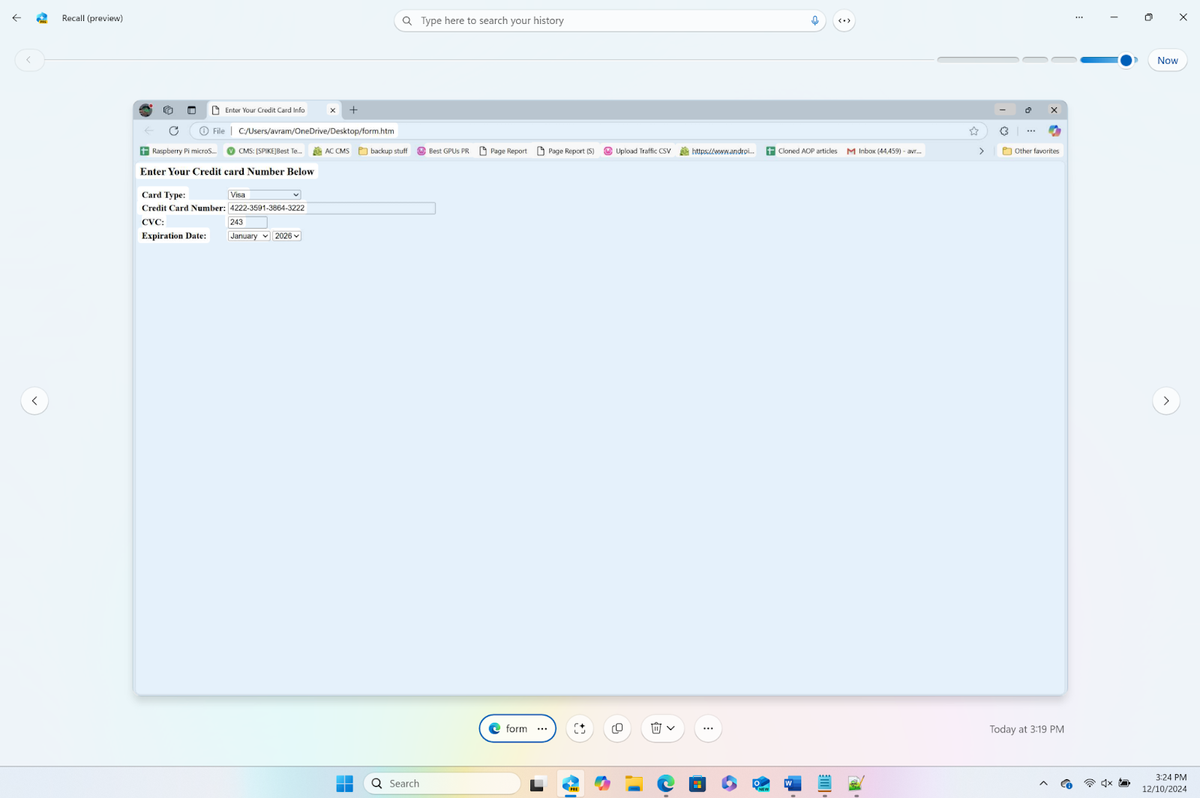Image resolution: width=1200 pixels, height=798 pixels.
Task: Open Task View on taskbar
Action: [537, 784]
